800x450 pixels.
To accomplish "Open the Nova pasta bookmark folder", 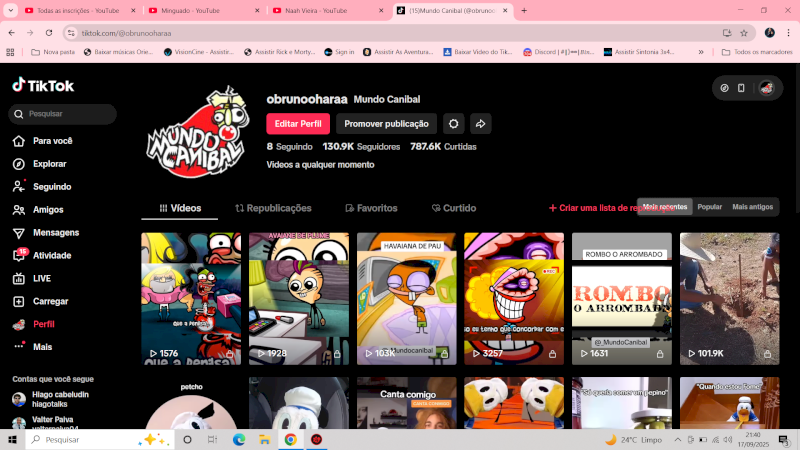I will click(x=53, y=52).
